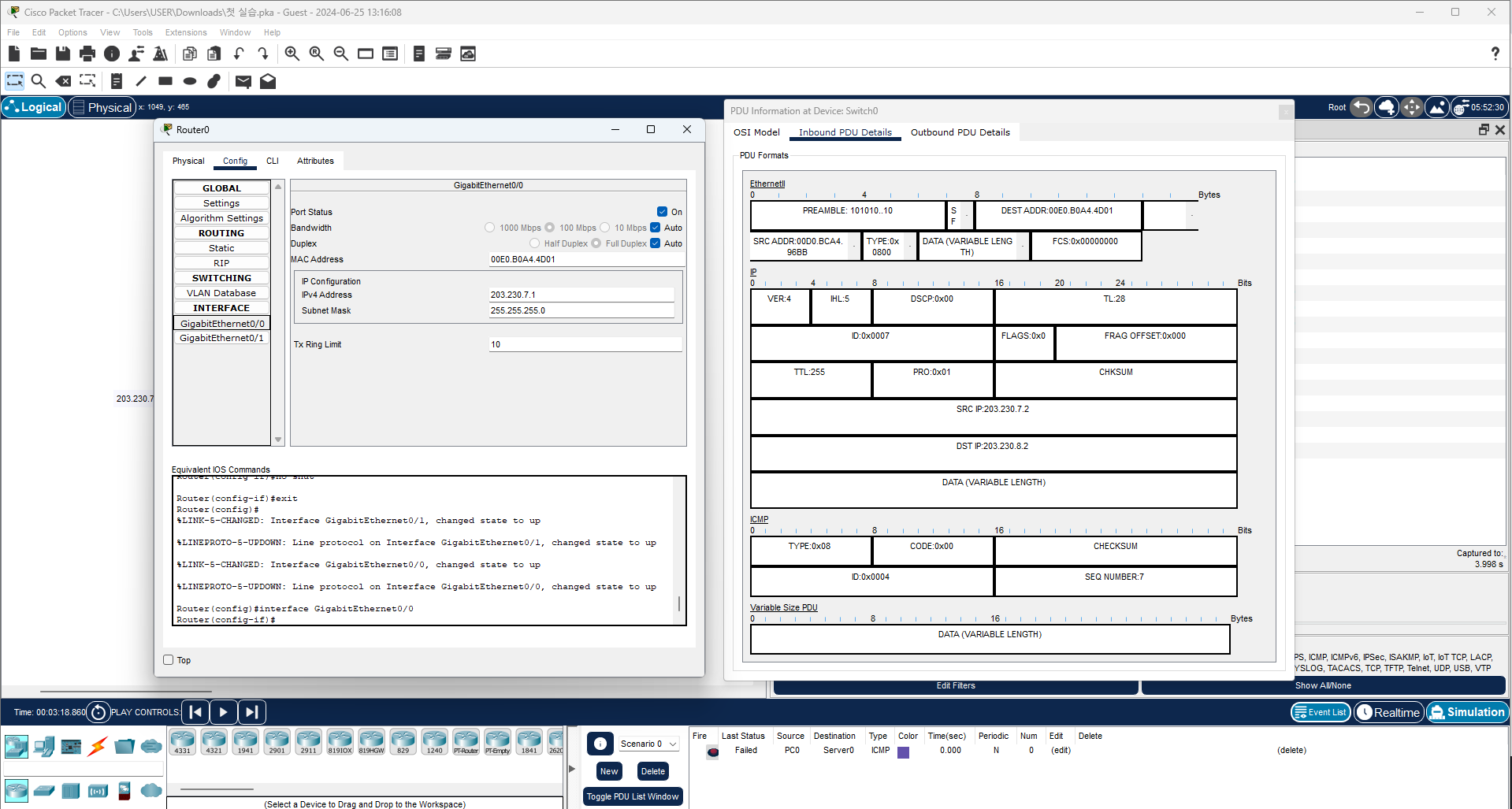Screen dimensions: 1512x809
Task: Click the Edit Filters button
Action: tap(956, 685)
